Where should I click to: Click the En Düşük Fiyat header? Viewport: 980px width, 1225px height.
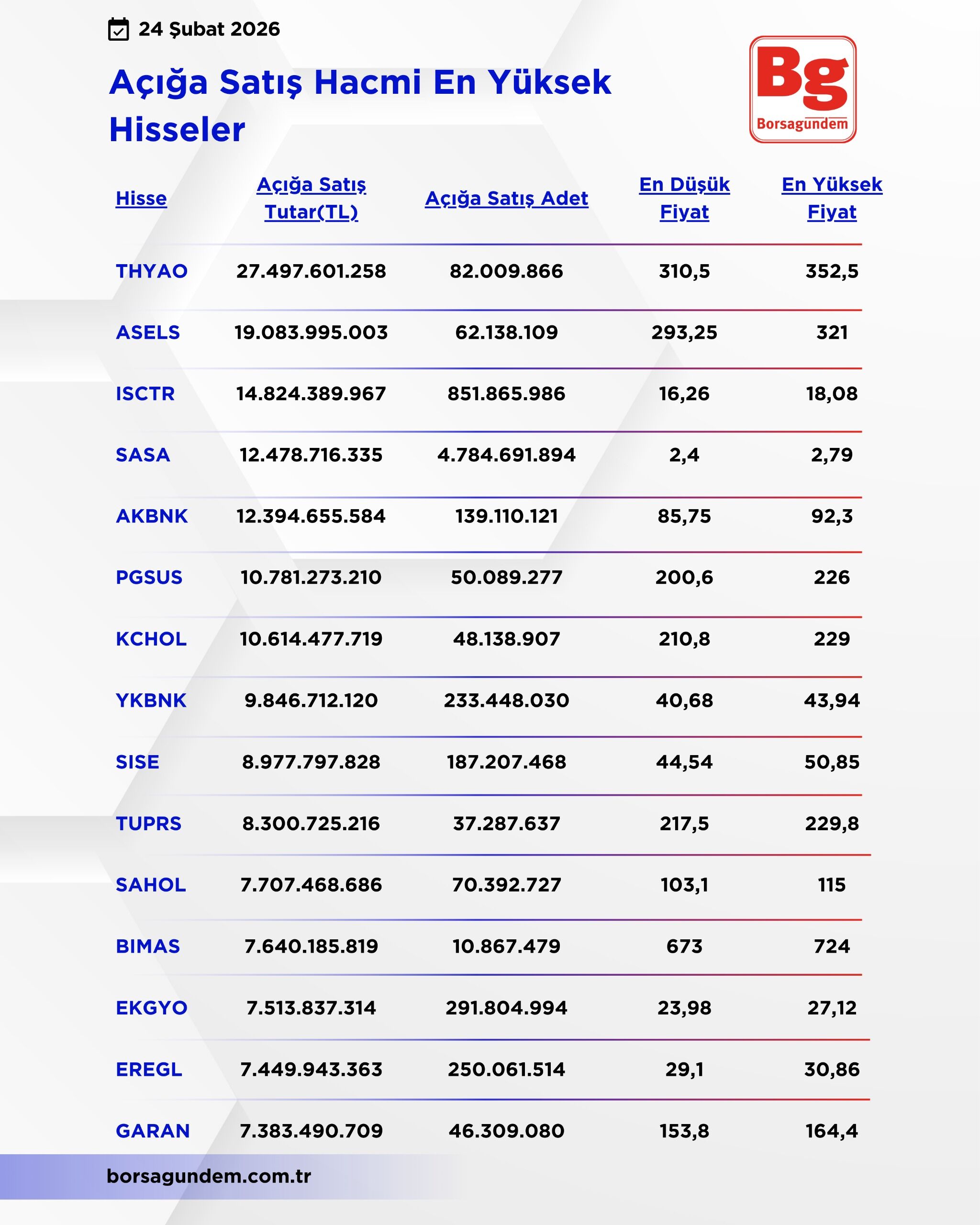point(684,198)
